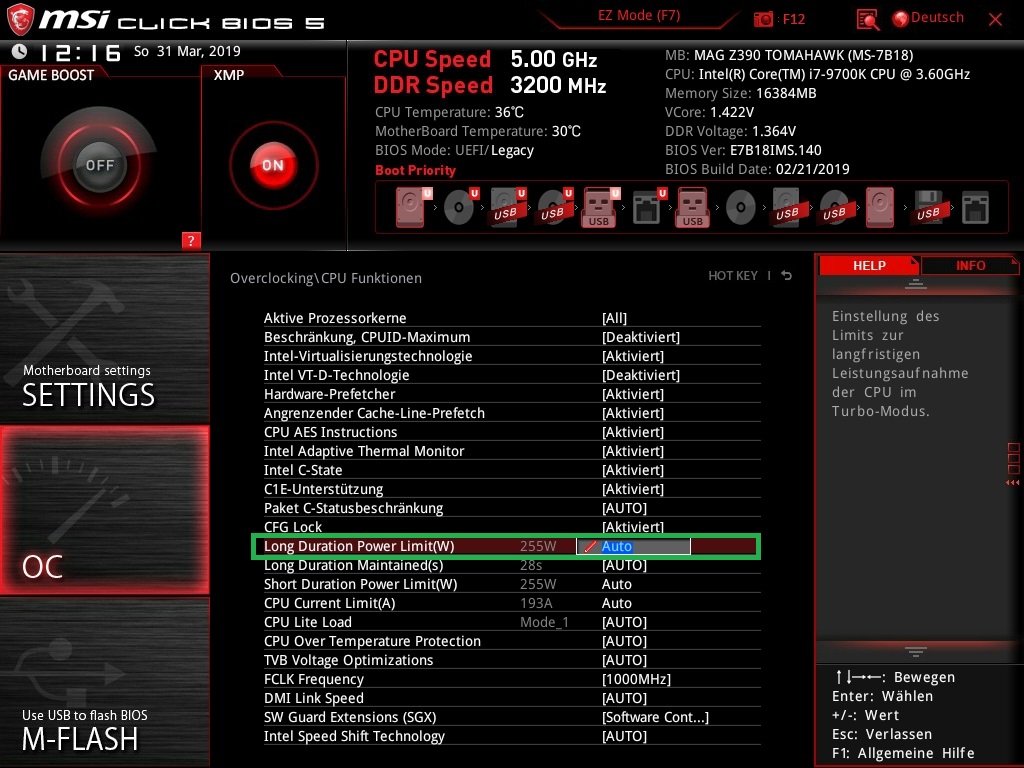Open TVB Voltage Optimizations option
Viewport: 1024px width, 768px height.
click(512, 660)
